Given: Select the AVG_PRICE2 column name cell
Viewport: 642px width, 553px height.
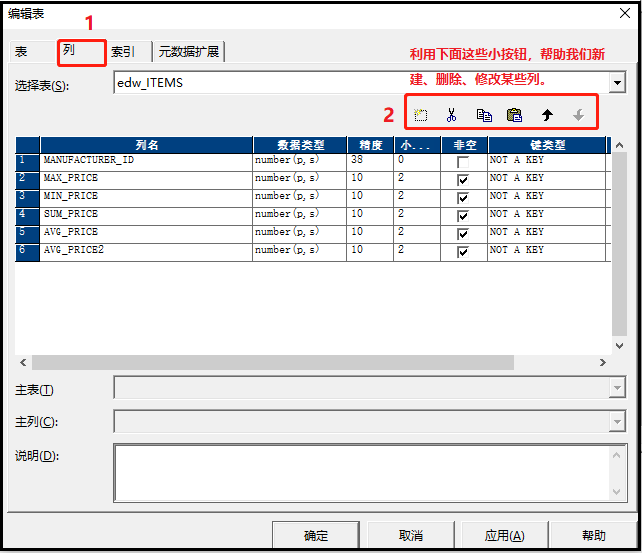Looking at the screenshot, I should click(x=146, y=253).
